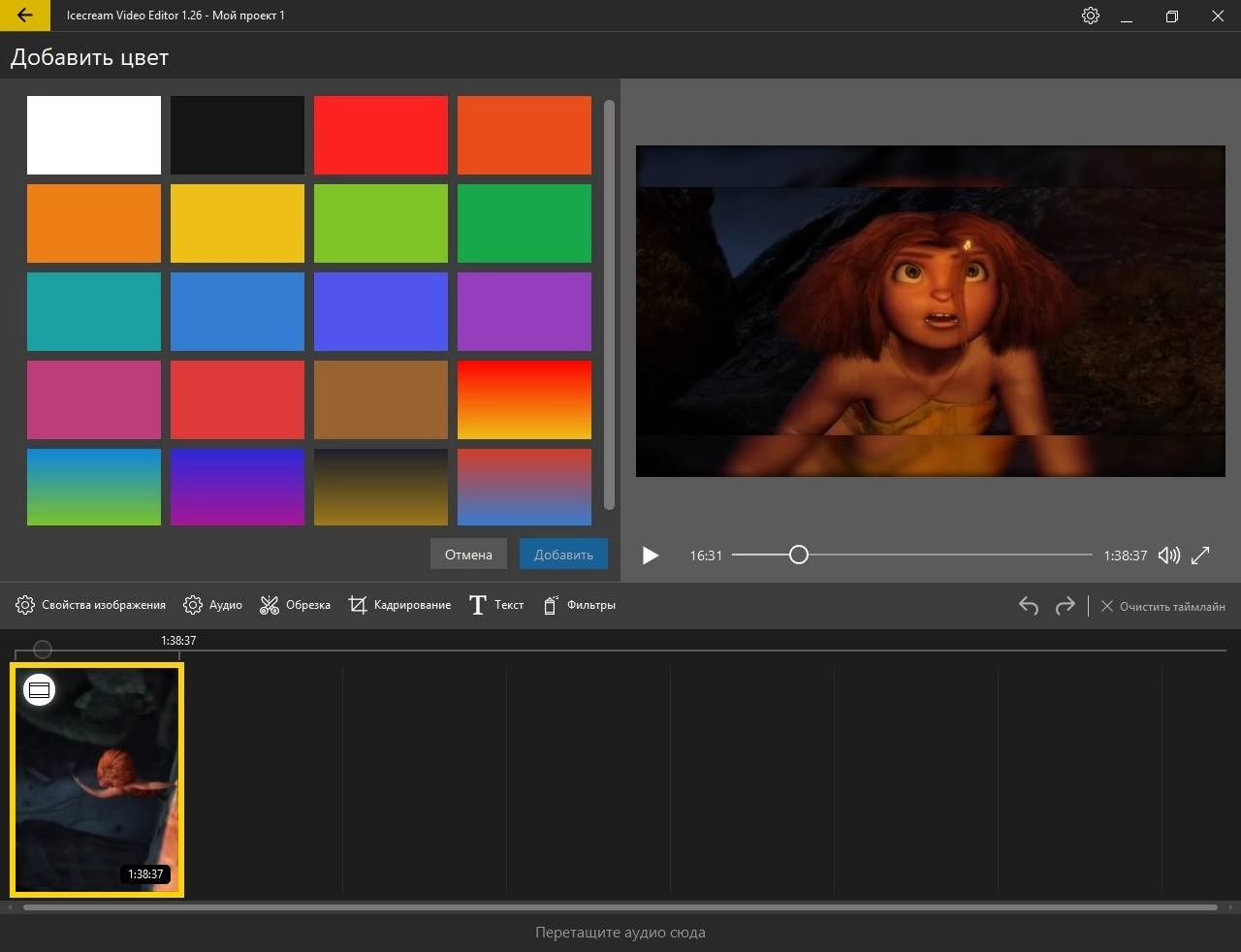The width and height of the screenshot is (1241, 952).
Task: Click the total duration 1:38:37 in preview
Action: point(1125,555)
